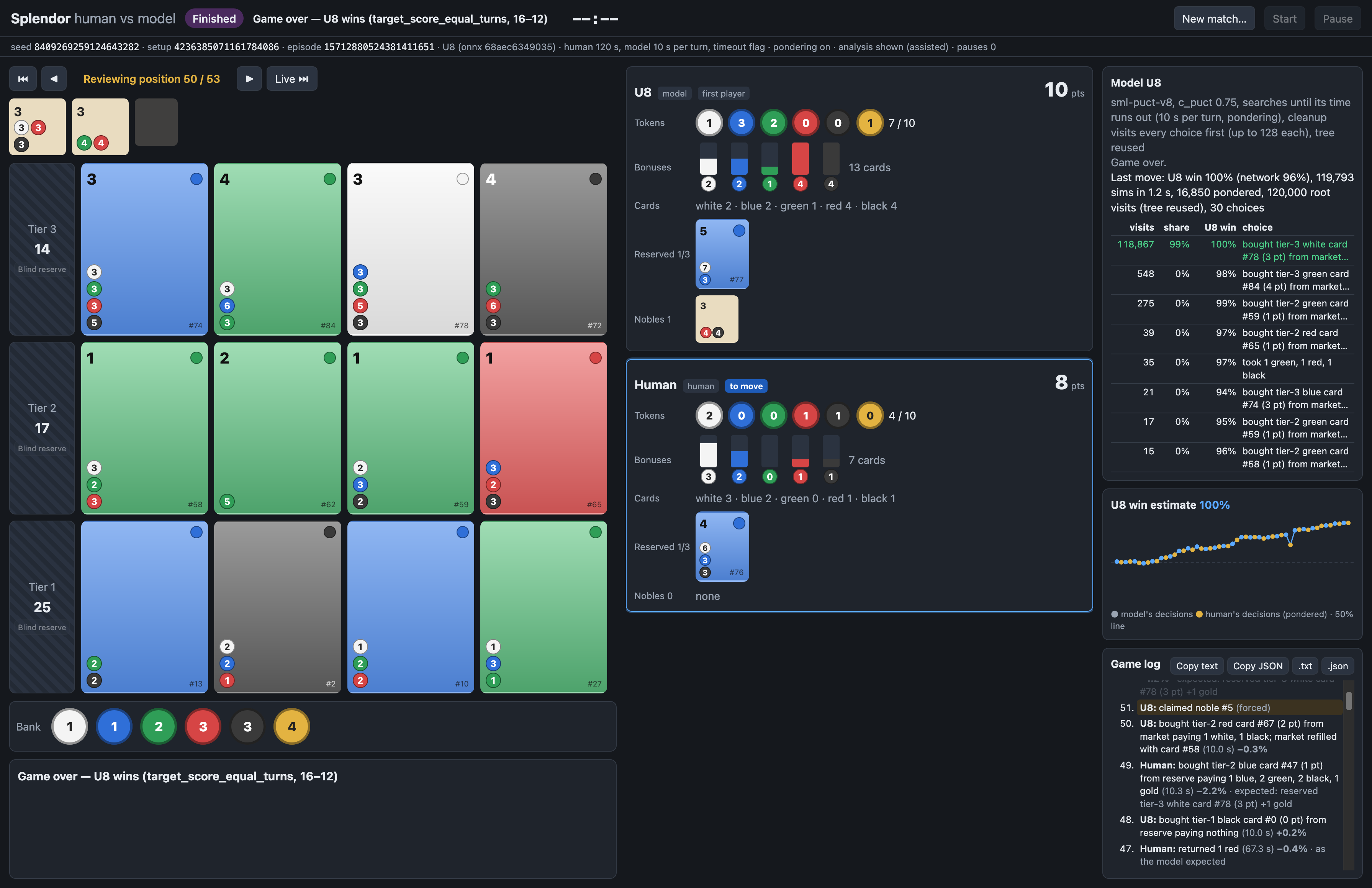The width and height of the screenshot is (1372, 888).
Task: Select tier-3 white card #78
Action: (411, 249)
